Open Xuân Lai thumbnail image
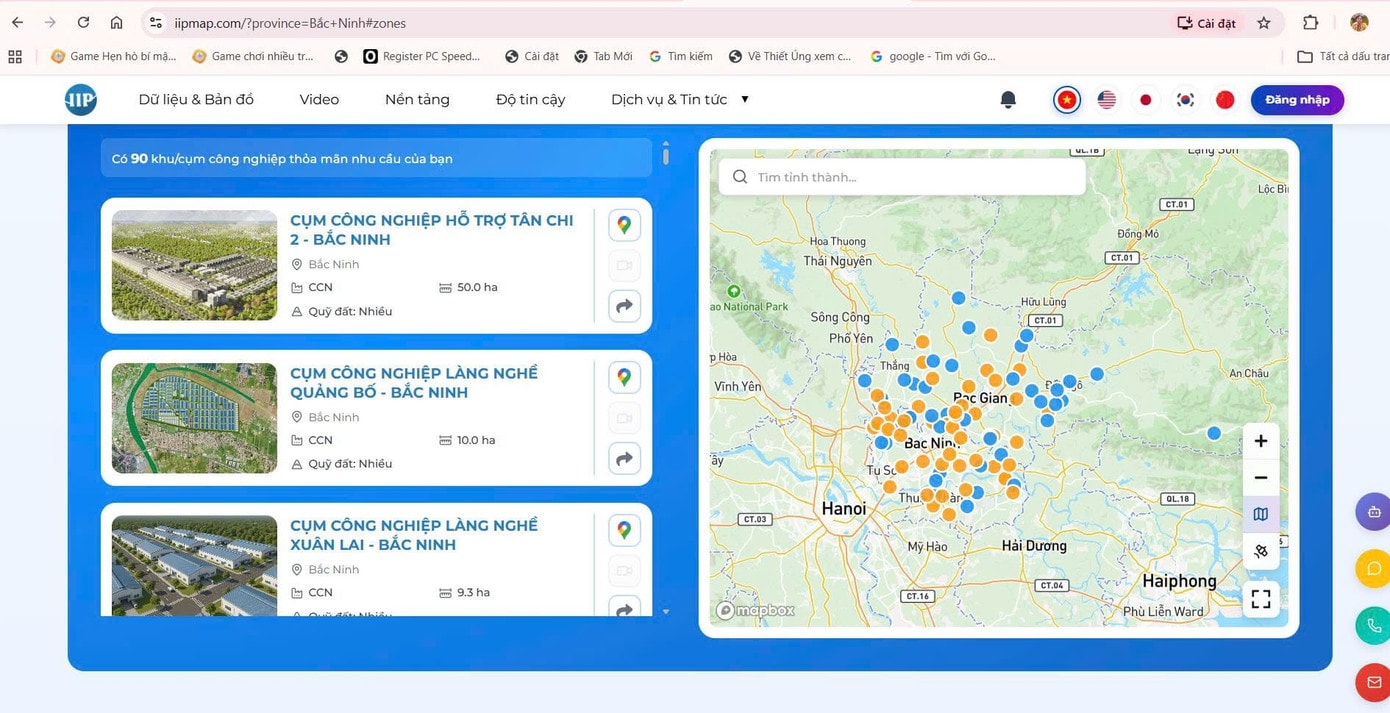Viewport: 1390px width, 713px height. point(194,565)
